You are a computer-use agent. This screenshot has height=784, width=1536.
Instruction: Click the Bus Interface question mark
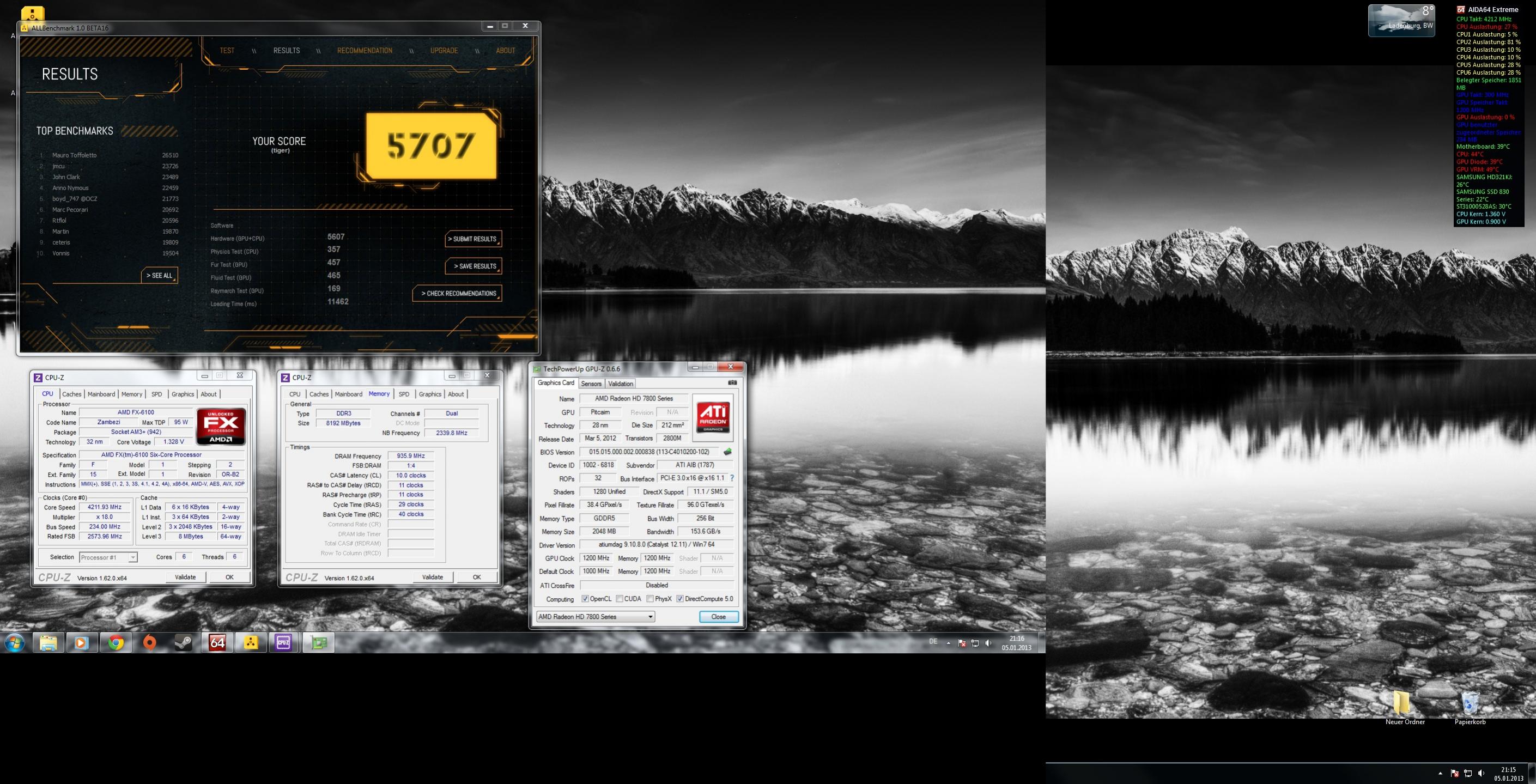click(x=732, y=478)
